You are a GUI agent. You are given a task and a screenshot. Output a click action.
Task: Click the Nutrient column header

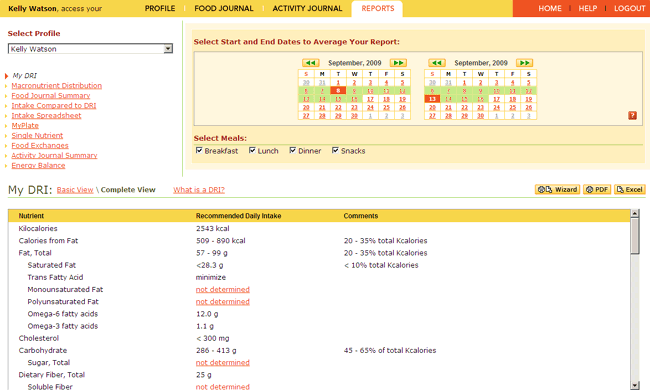coord(31,216)
